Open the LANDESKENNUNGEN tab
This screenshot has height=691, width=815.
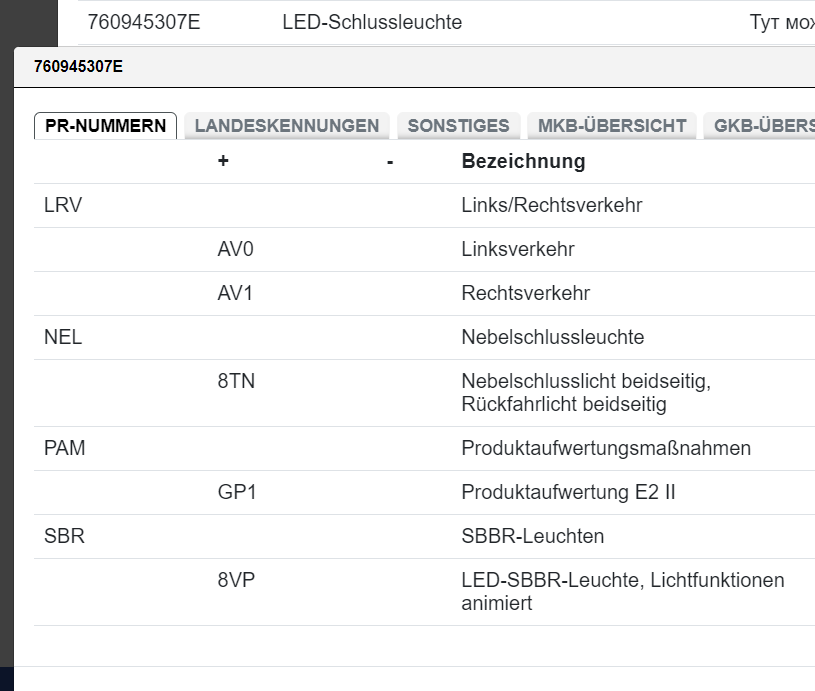(x=287, y=126)
